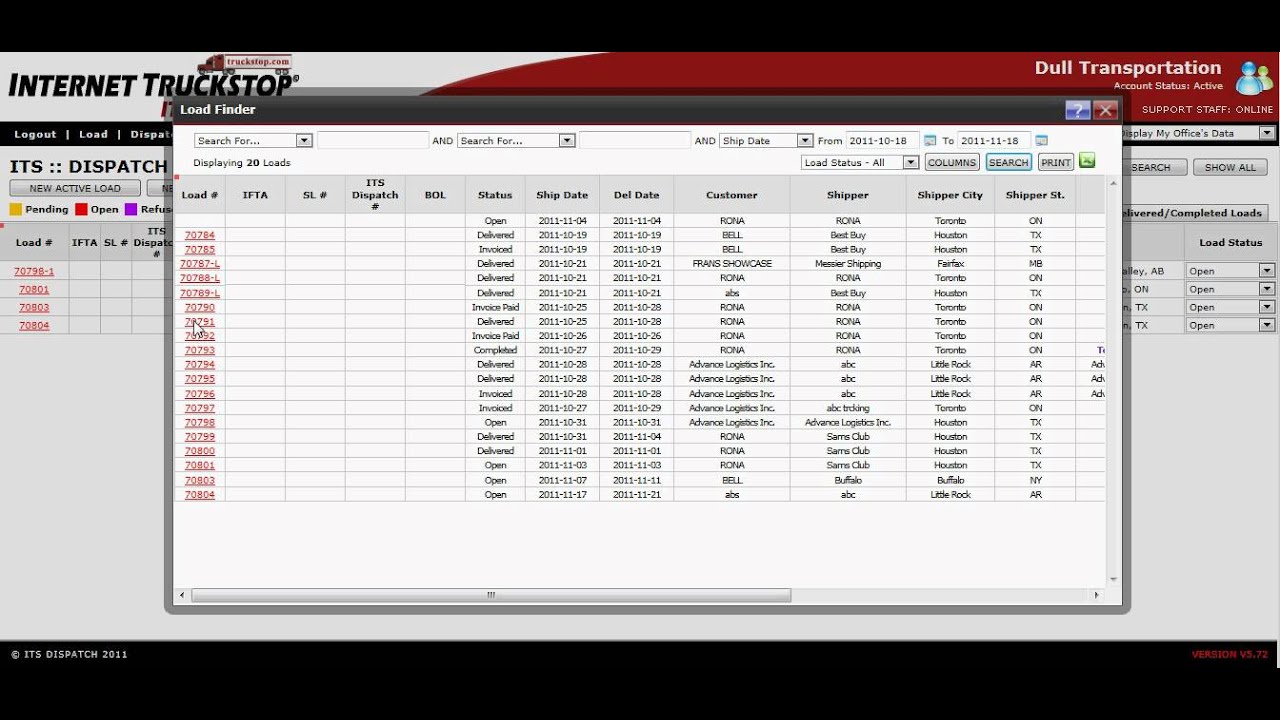The width and height of the screenshot is (1280, 720).
Task: Click SEARCH button on the dispatch page
Action: pyautogui.click(x=1150, y=167)
